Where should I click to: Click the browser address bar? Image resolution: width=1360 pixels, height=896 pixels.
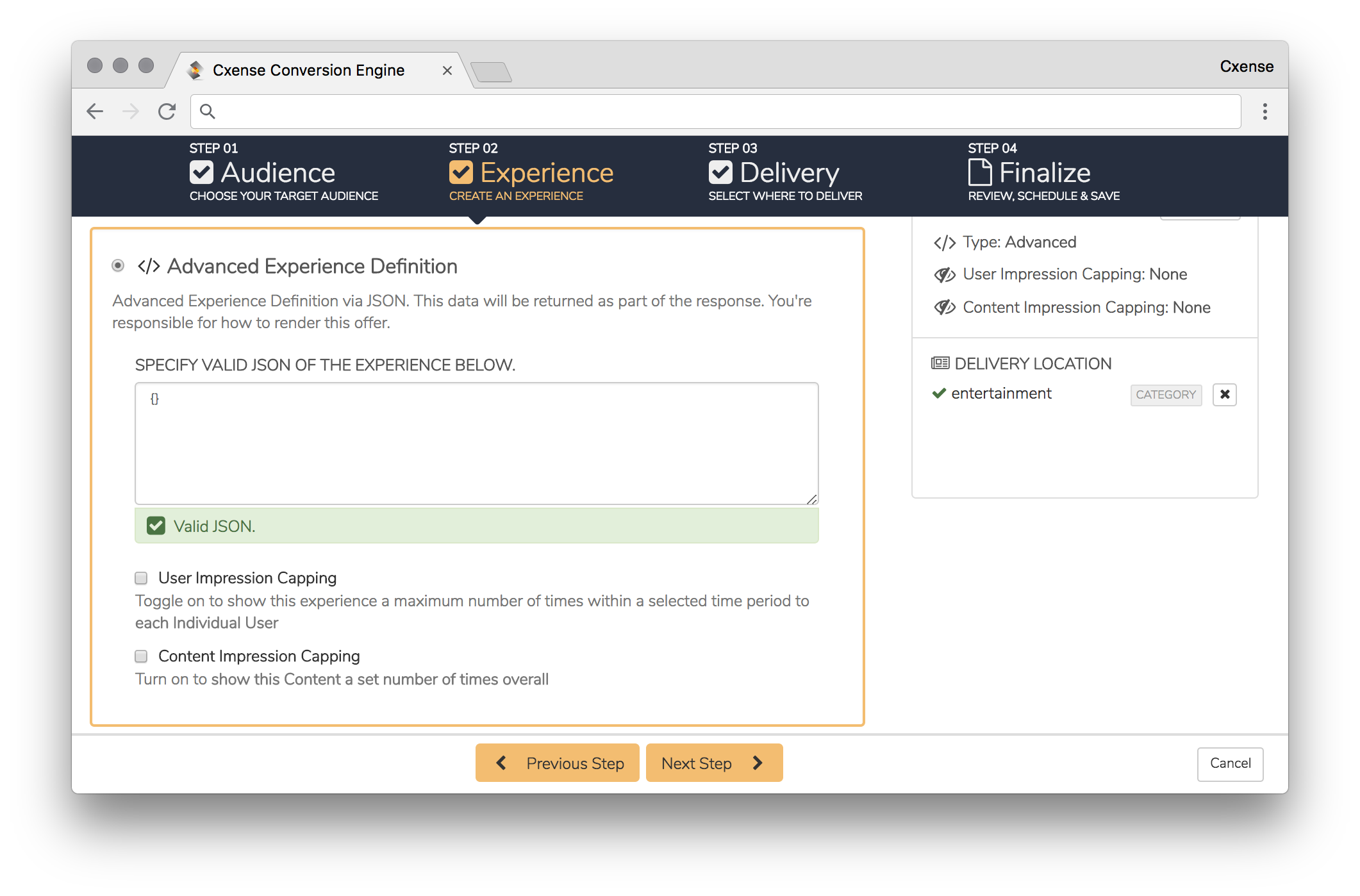pyautogui.click(x=715, y=112)
